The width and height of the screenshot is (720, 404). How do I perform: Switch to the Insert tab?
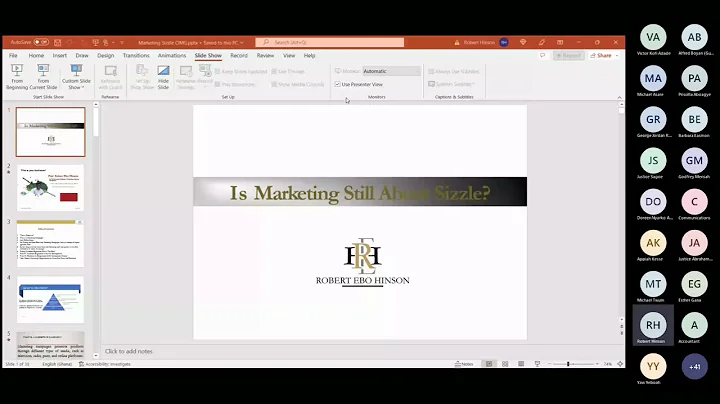click(60, 56)
